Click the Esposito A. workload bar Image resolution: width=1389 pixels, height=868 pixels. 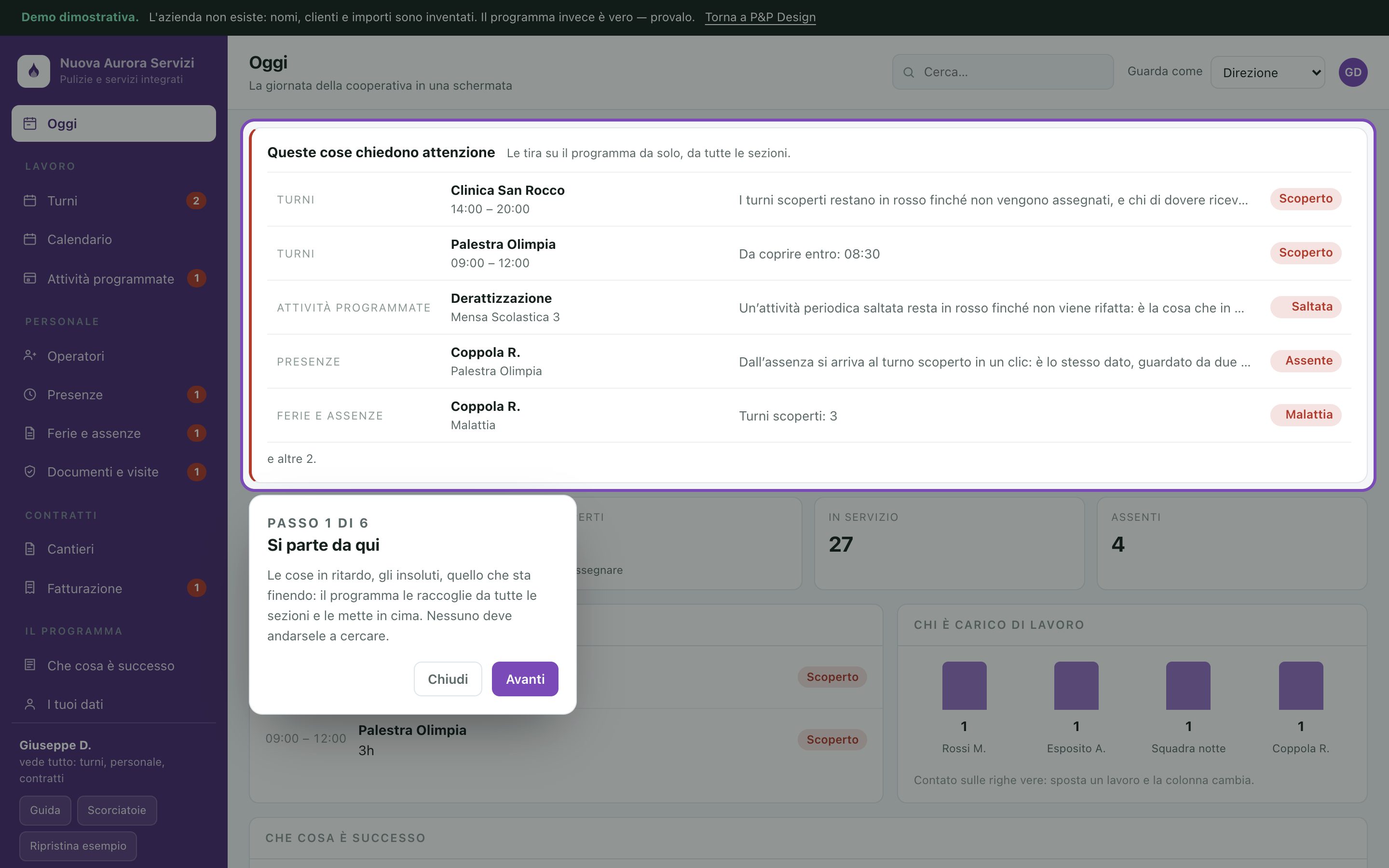coord(1076,685)
